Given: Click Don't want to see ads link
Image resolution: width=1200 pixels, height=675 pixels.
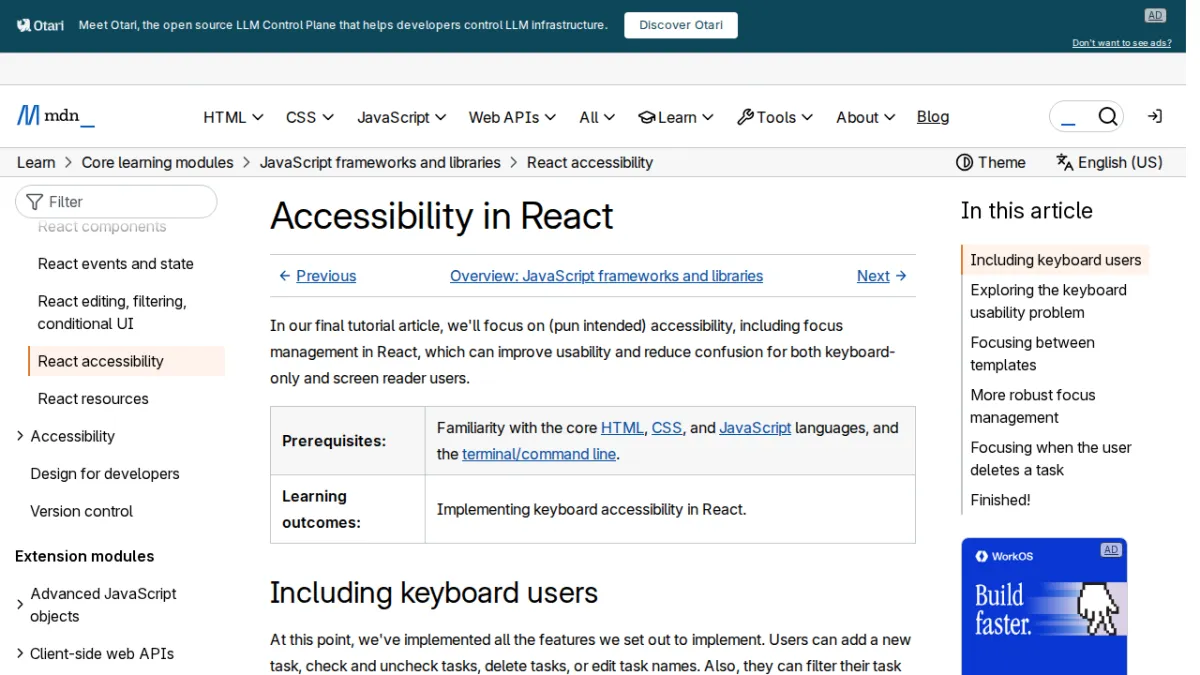Looking at the screenshot, I should (x=1122, y=43).
